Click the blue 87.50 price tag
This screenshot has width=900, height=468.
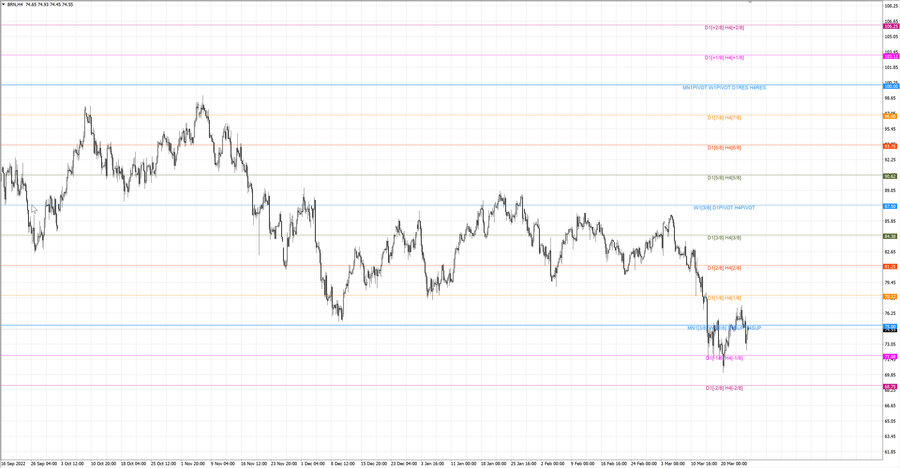891,206
